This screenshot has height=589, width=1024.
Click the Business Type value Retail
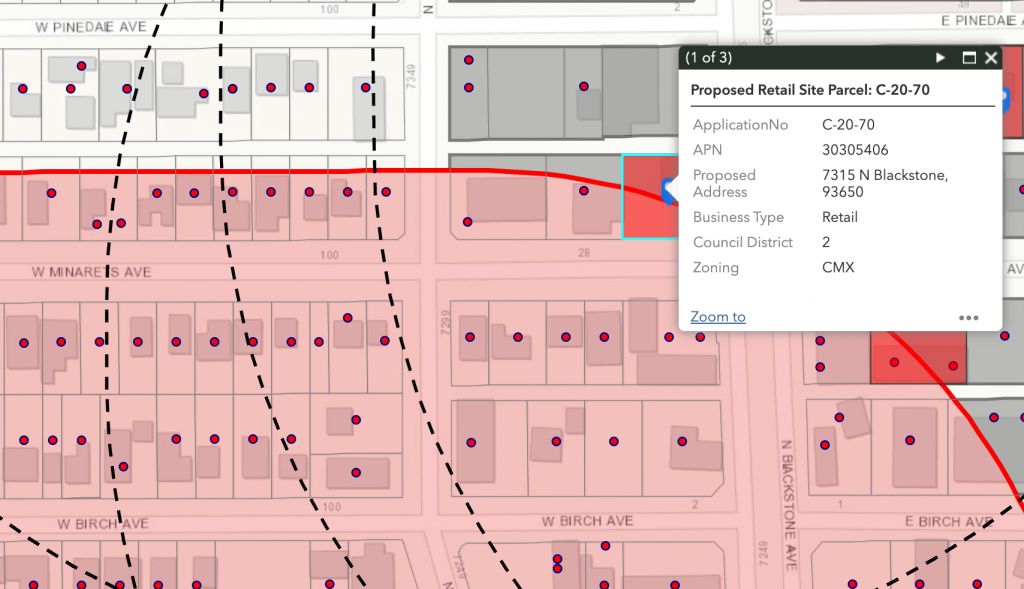(x=840, y=217)
